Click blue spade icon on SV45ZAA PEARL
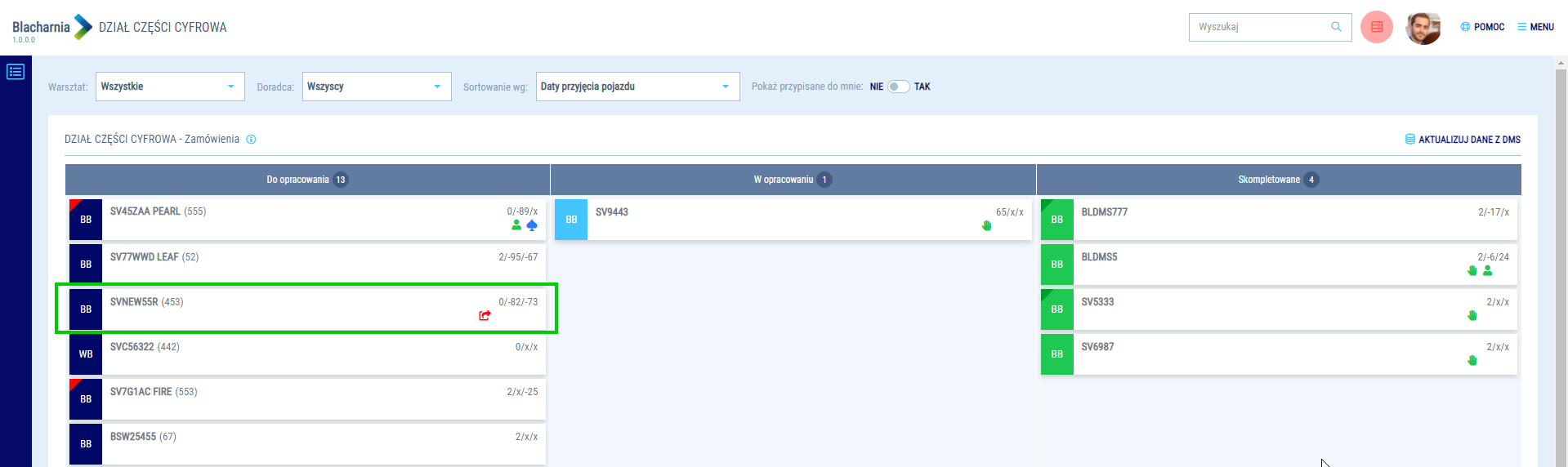 coord(532,225)
